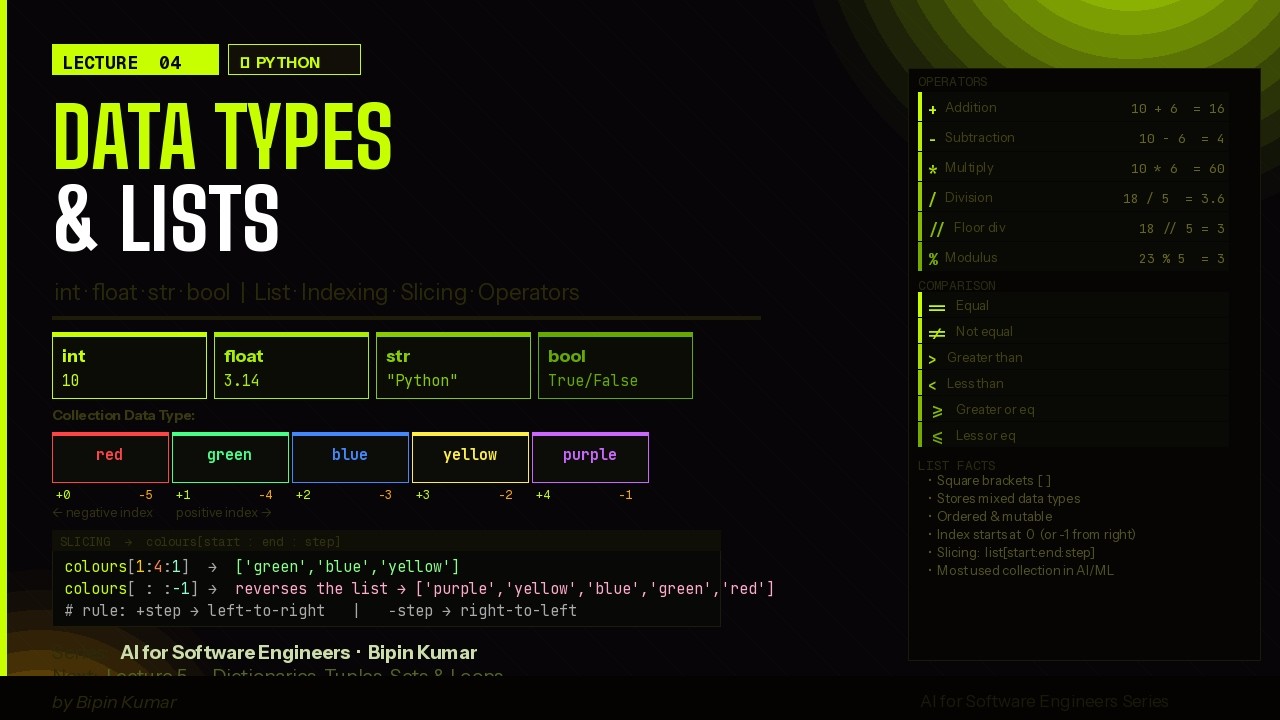Click the LIST FACTS section heading

point(956,466)
